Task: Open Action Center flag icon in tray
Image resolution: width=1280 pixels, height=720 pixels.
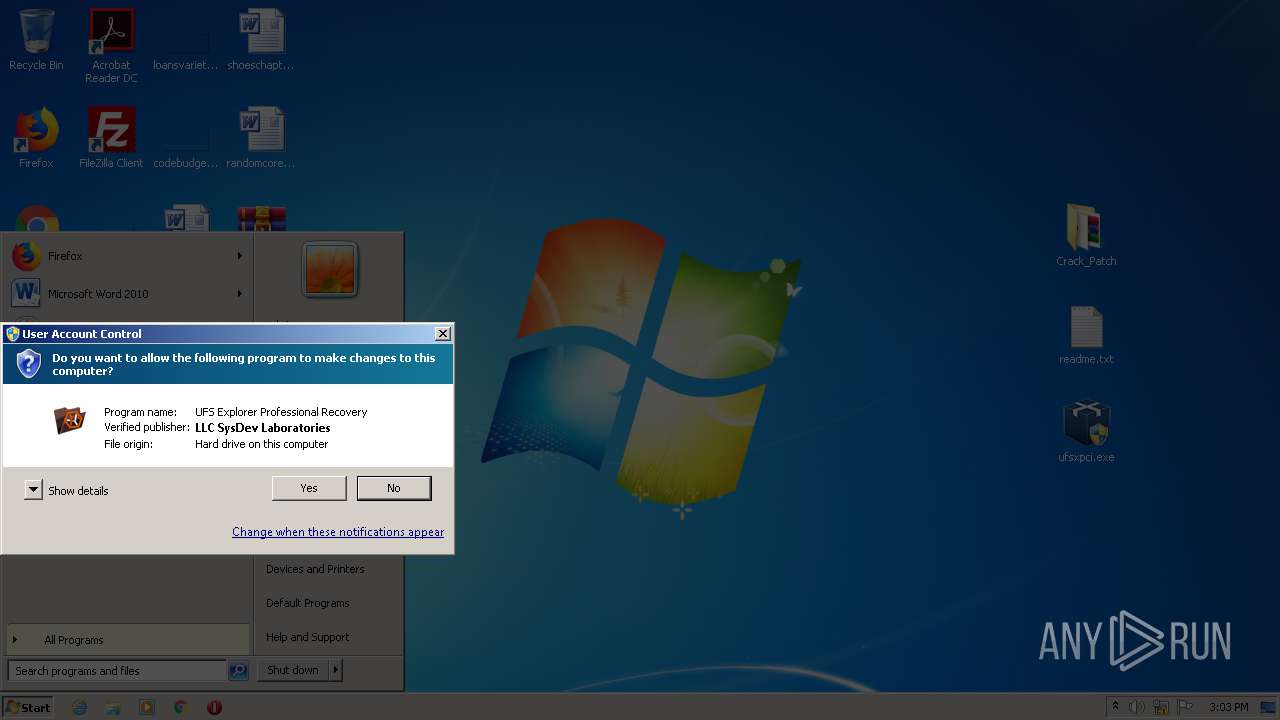Action: pyautogui.click(x=1185, y=707)
